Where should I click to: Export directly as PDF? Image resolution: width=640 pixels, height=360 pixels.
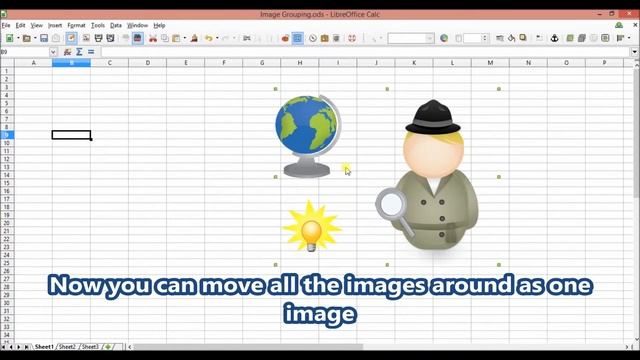point(86,38)
